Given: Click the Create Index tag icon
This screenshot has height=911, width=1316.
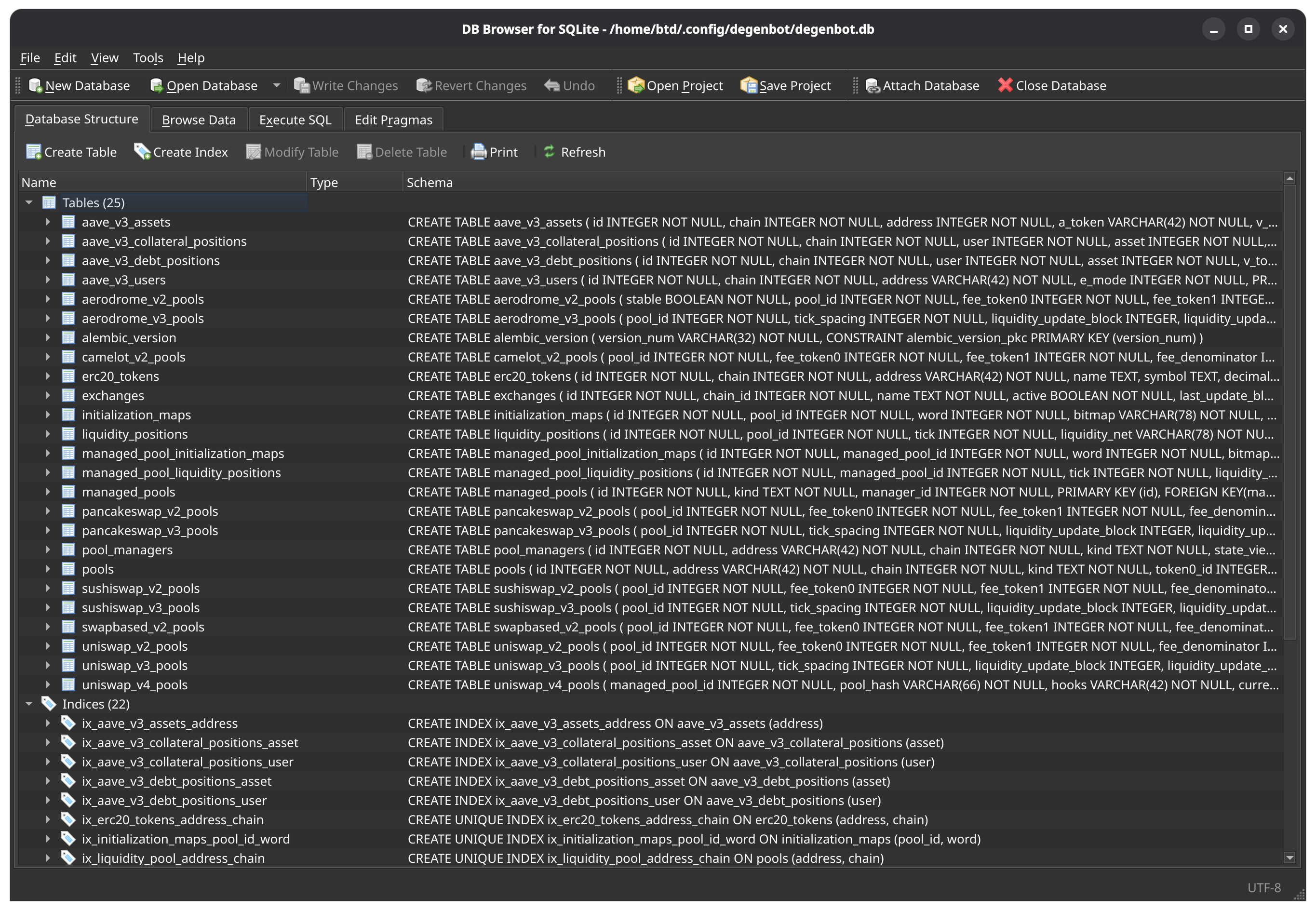Looking at the screenshot, I should [x=142, y=152].
